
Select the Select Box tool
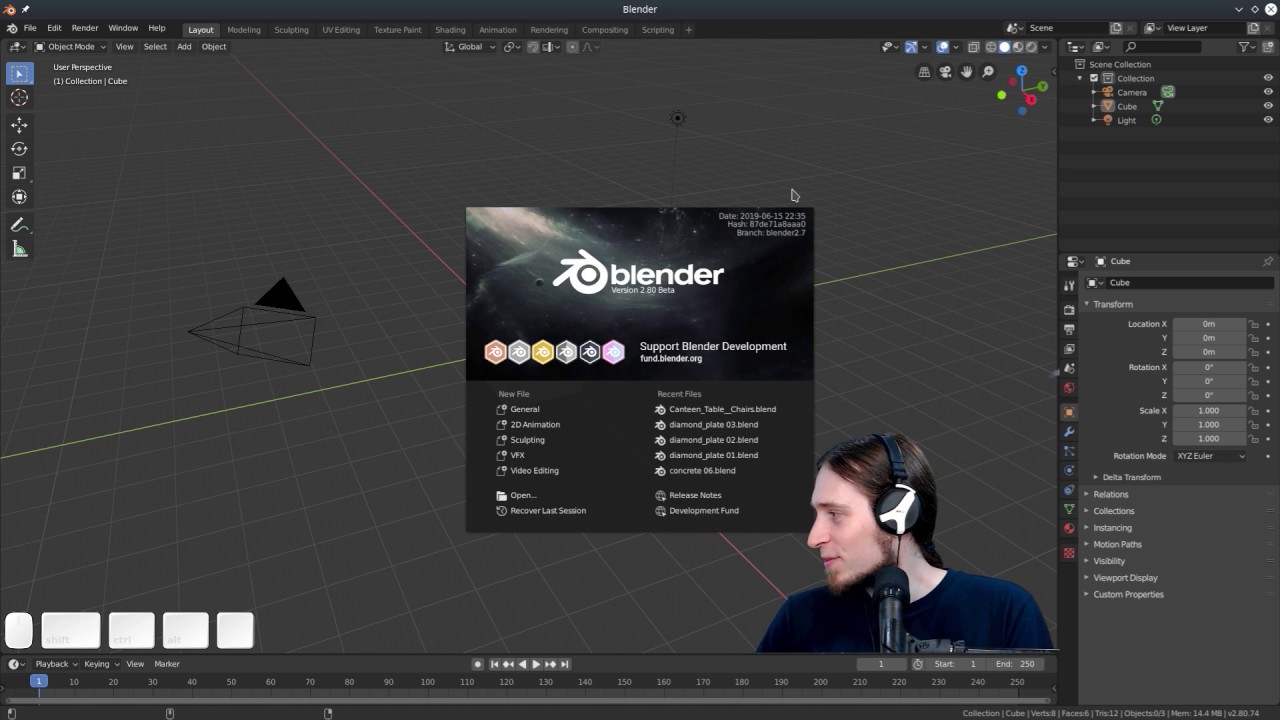click(x=19, y=73)
